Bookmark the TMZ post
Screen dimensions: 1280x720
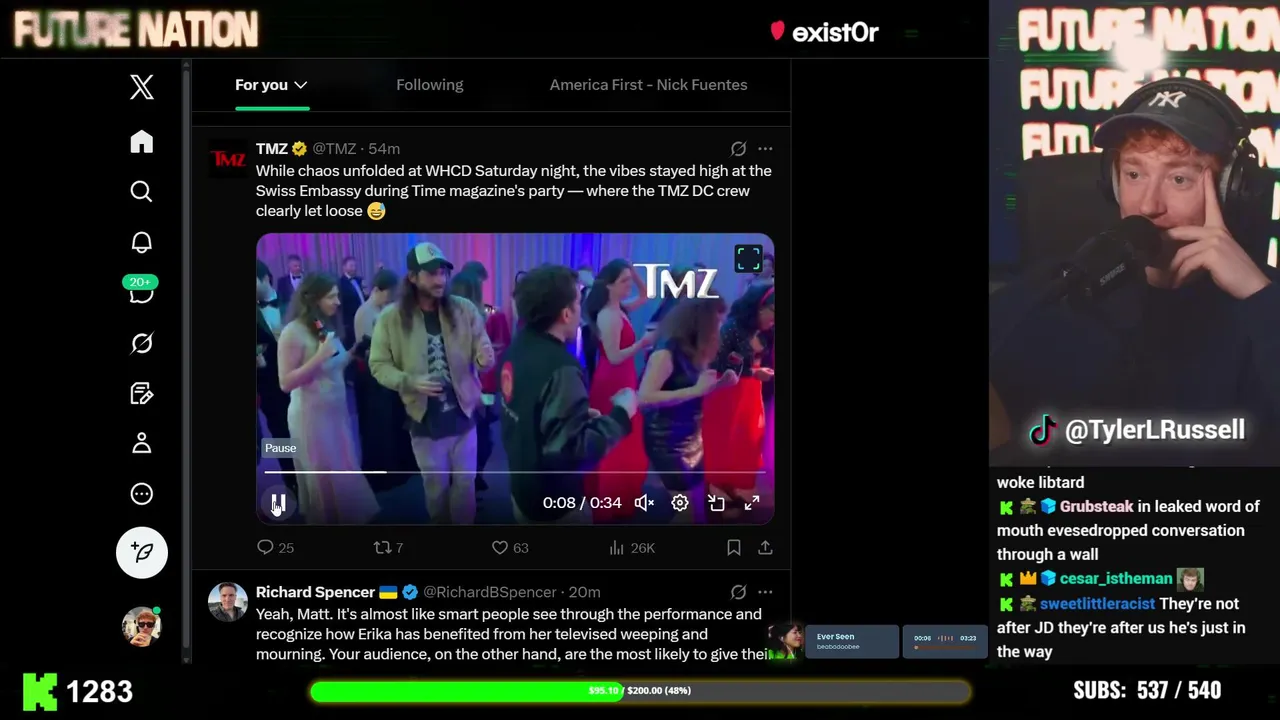click(x=734, y=547)
